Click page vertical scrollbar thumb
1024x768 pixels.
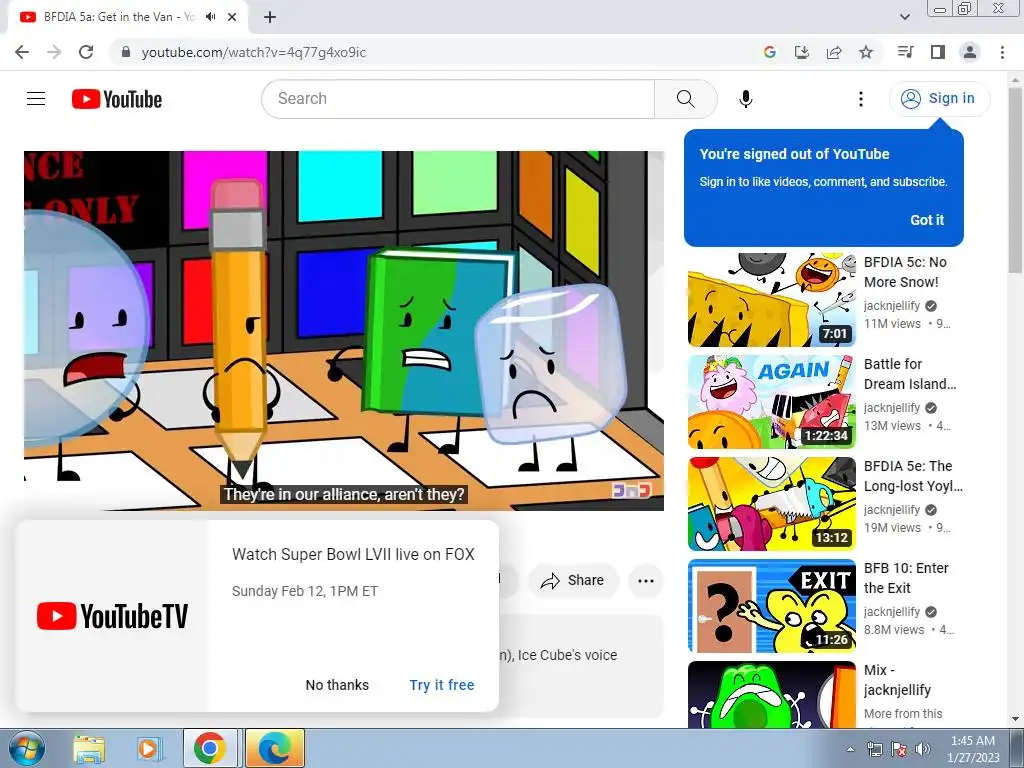1015,180
